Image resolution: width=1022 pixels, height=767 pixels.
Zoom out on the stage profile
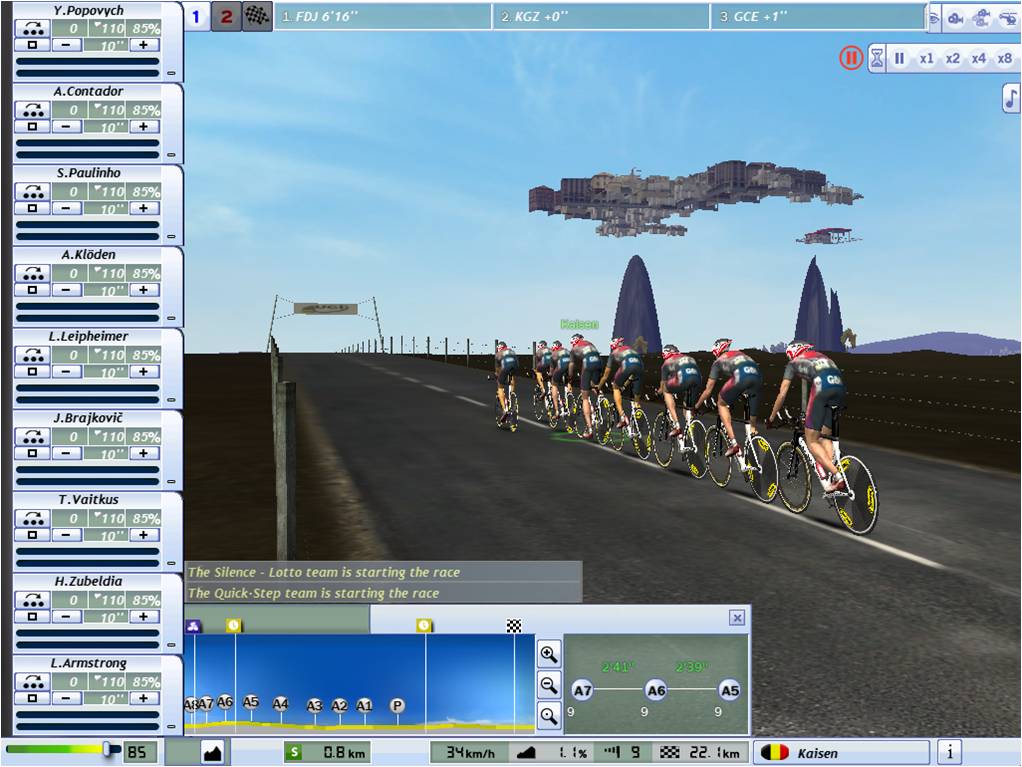pyautogui.click(x=549, y=685)
